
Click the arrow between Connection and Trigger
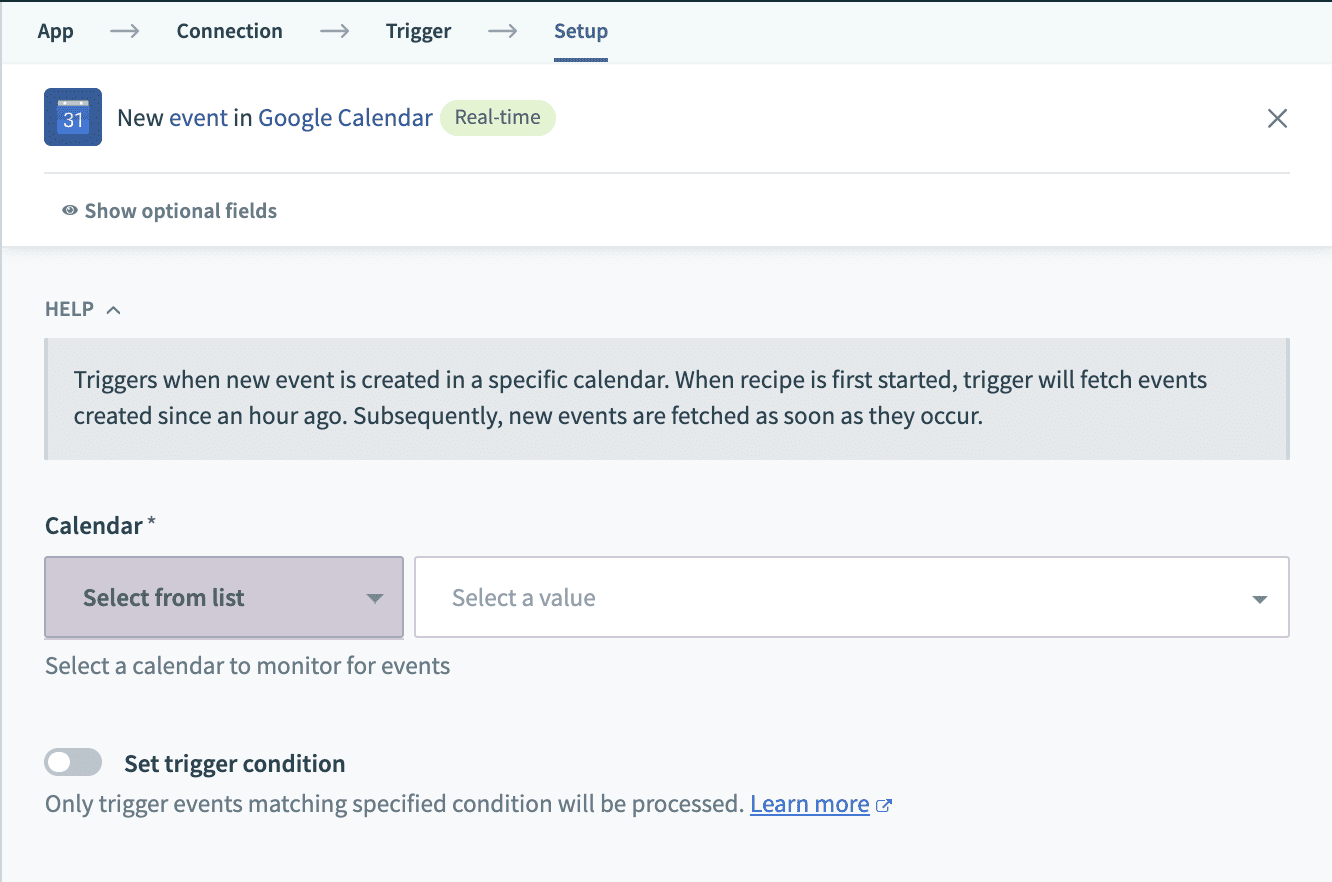coord(334,31)
